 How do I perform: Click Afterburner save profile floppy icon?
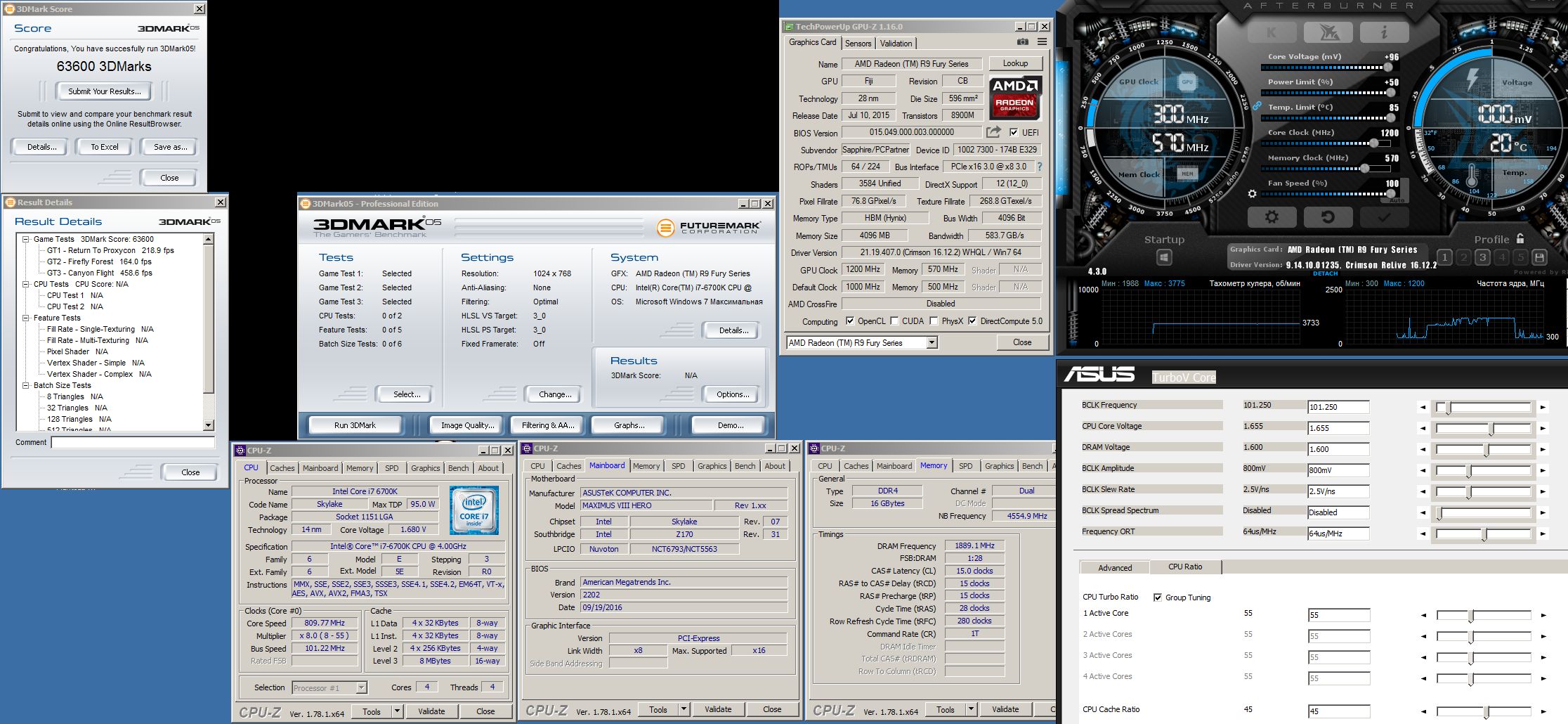[x=1539, y=257]
